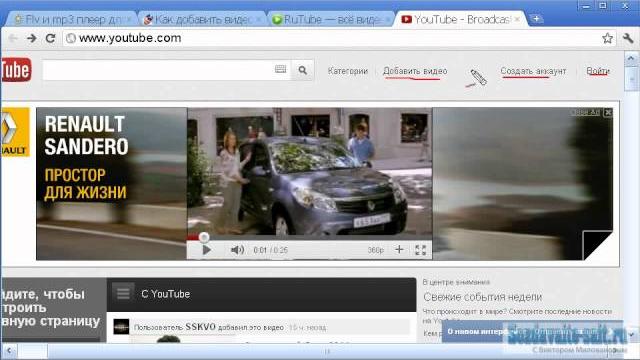Viewport: 640px width, 360px height.
Task: Switch video to fullscreen mode
Action: tap(420, 250)
